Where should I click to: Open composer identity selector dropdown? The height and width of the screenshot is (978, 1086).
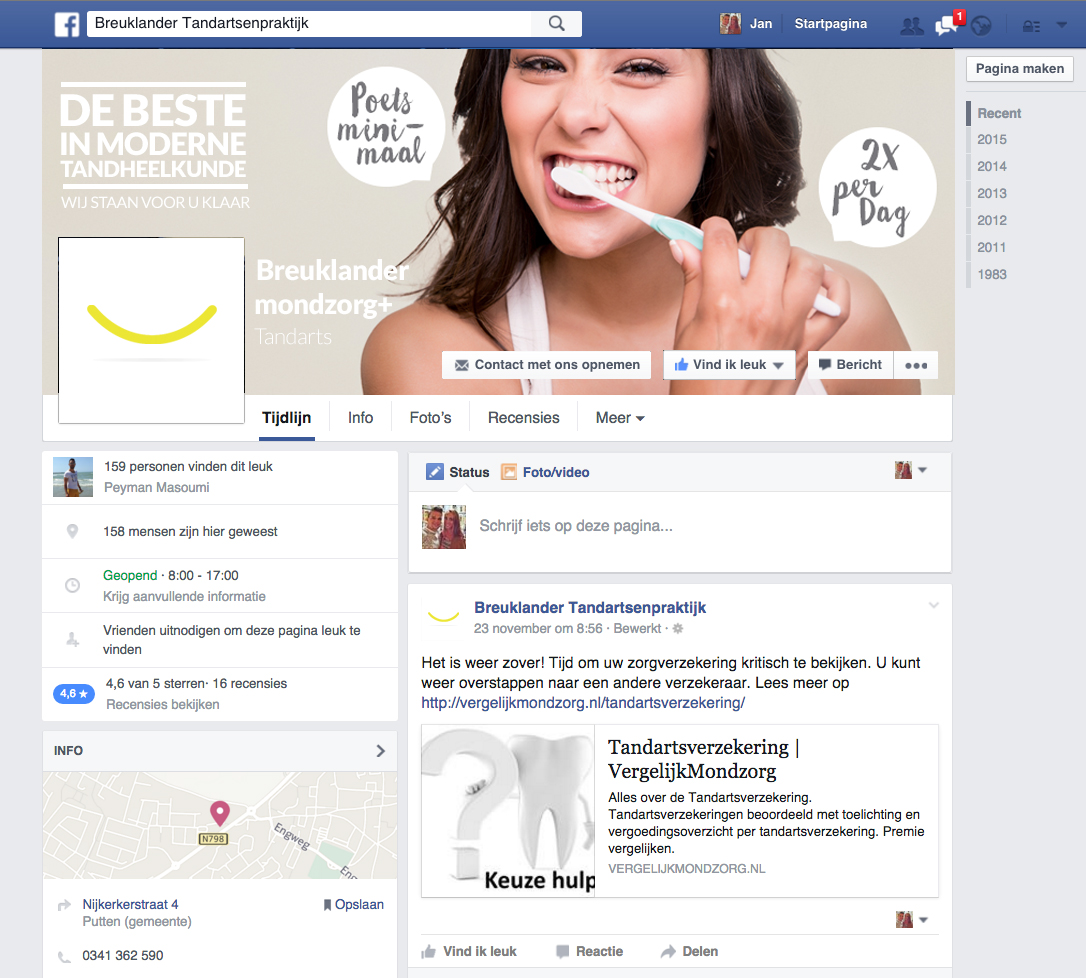[x=911, y=470]
